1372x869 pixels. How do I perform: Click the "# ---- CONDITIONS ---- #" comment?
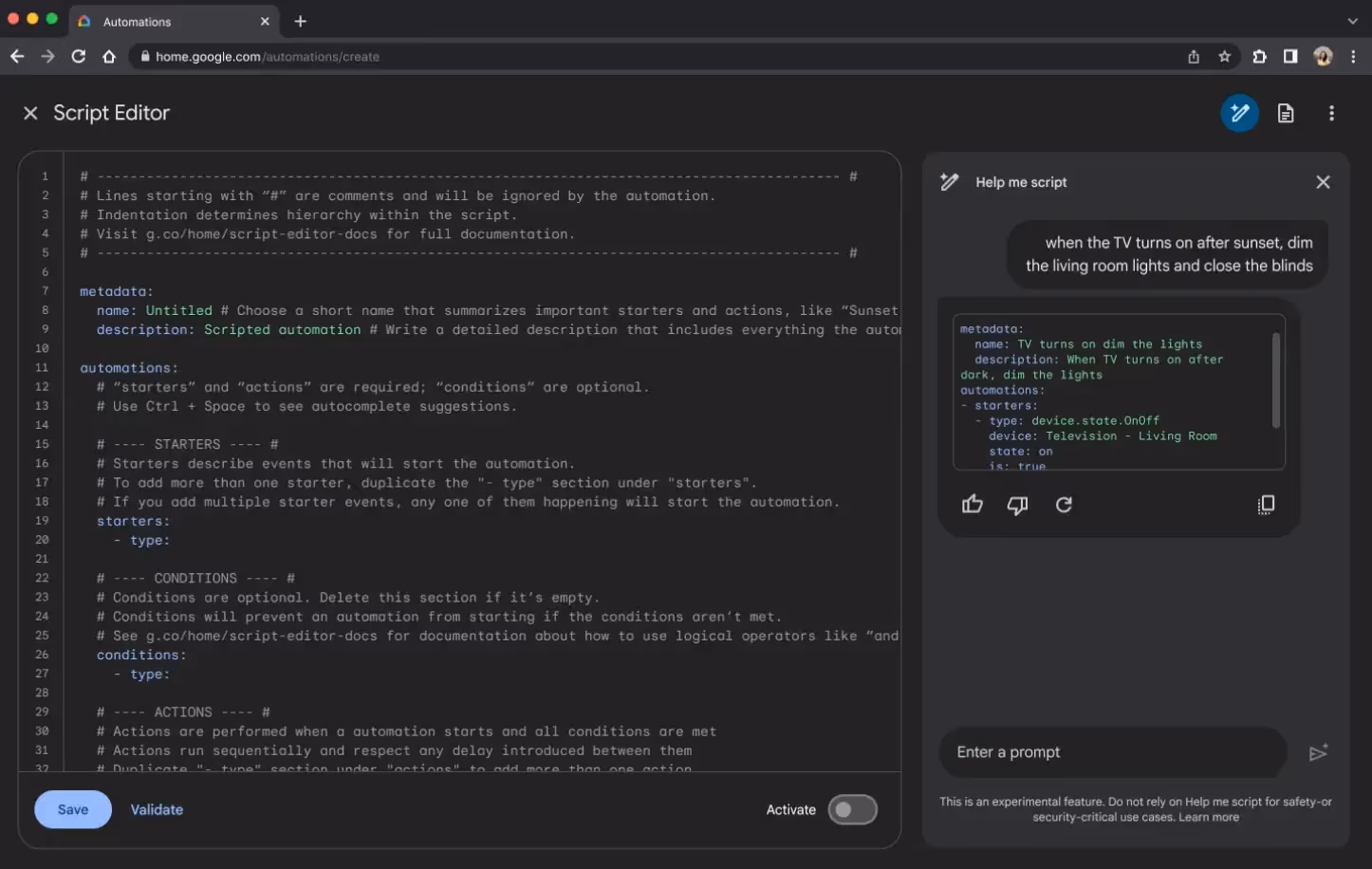195,578
